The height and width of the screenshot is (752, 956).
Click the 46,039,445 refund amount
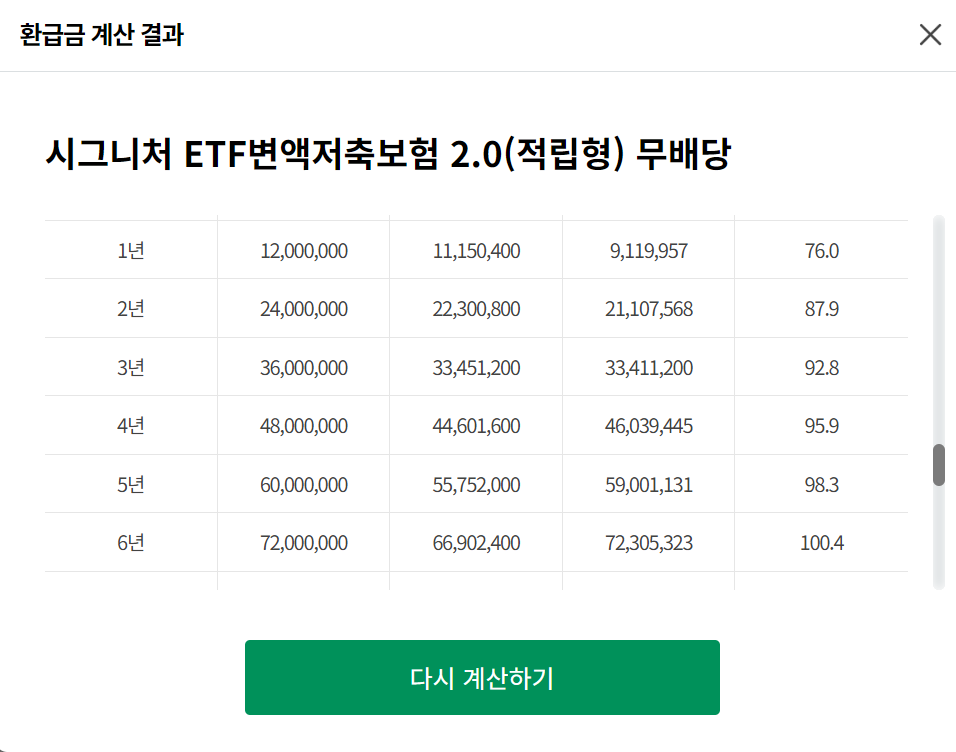coord(649,426)
